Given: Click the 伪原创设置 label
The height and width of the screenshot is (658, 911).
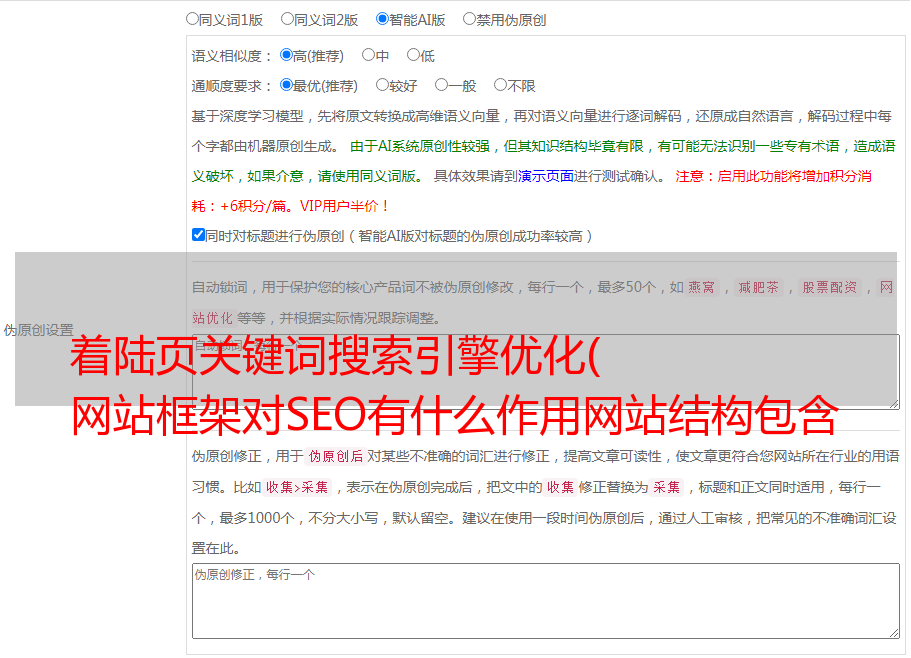Looking at the screenshot, I should [38, 330].
